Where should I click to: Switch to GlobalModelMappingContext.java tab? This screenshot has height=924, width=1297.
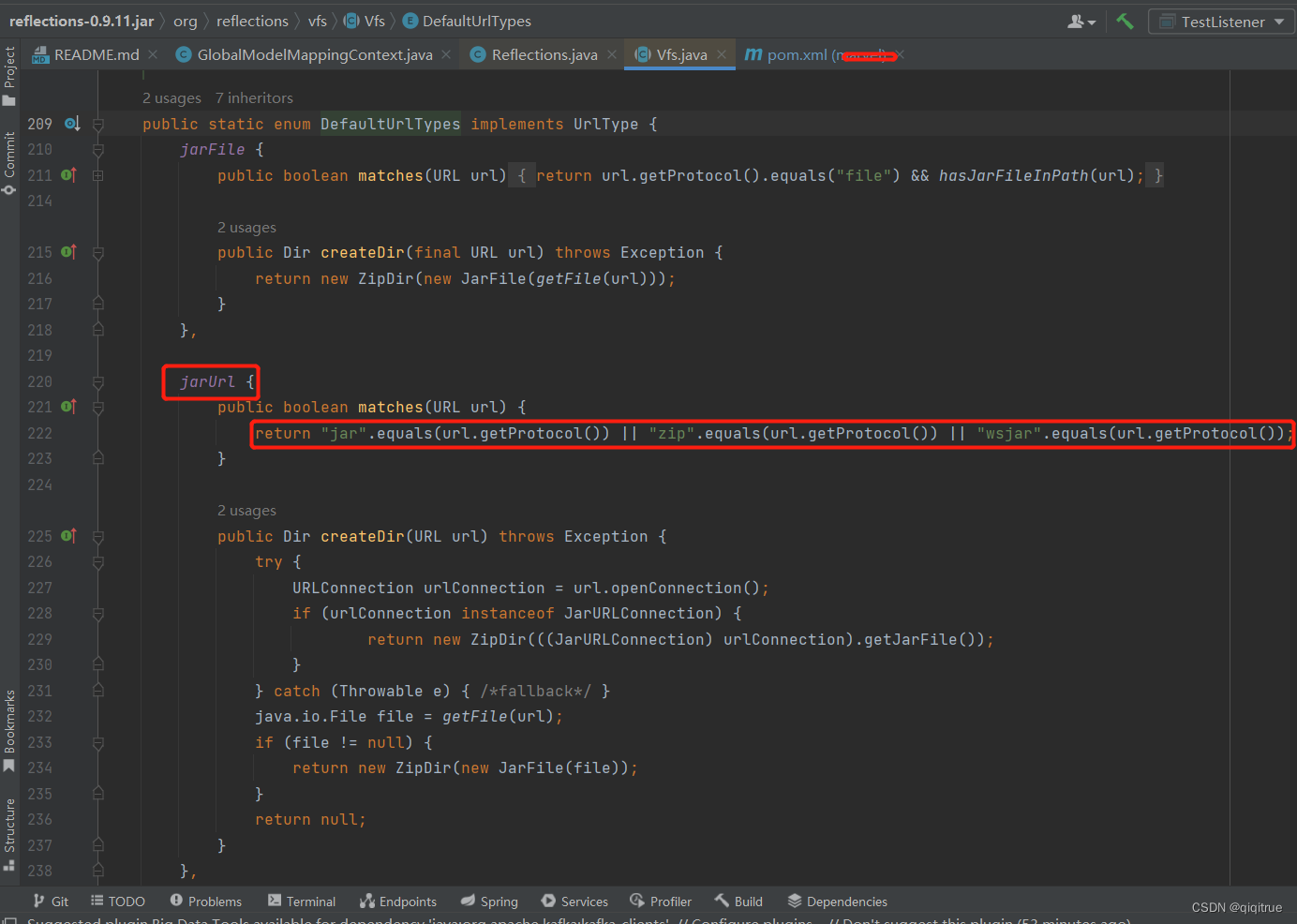(x=305, y=54)
